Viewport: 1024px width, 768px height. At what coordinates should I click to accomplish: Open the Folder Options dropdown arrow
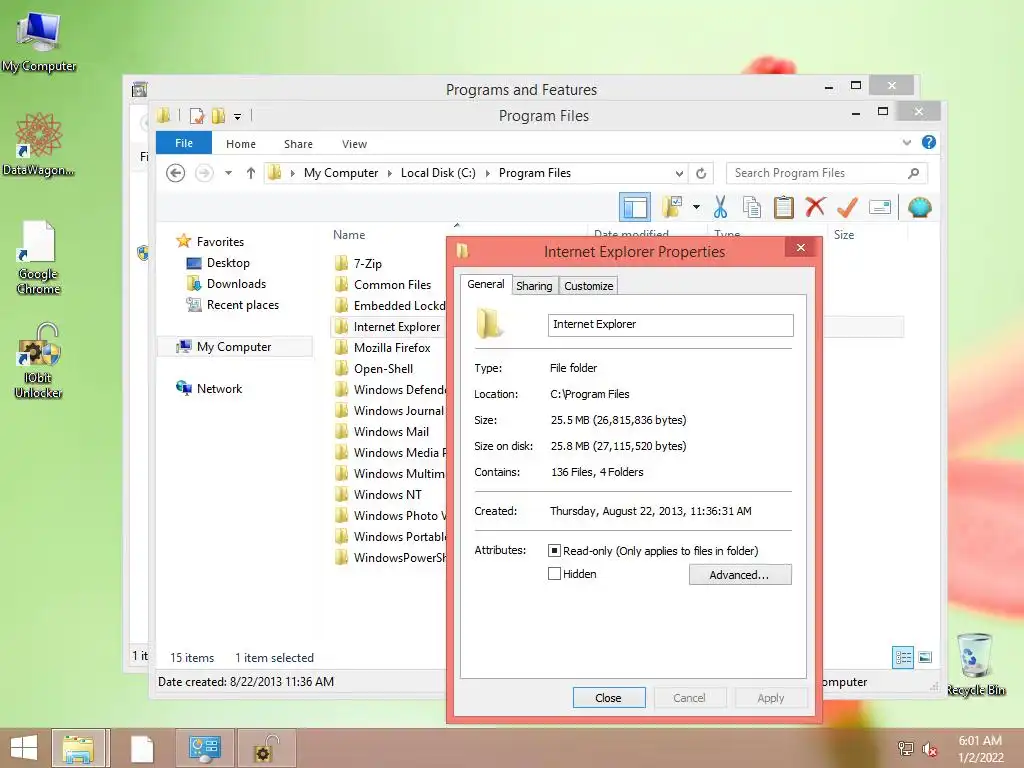tap(696, 207)
